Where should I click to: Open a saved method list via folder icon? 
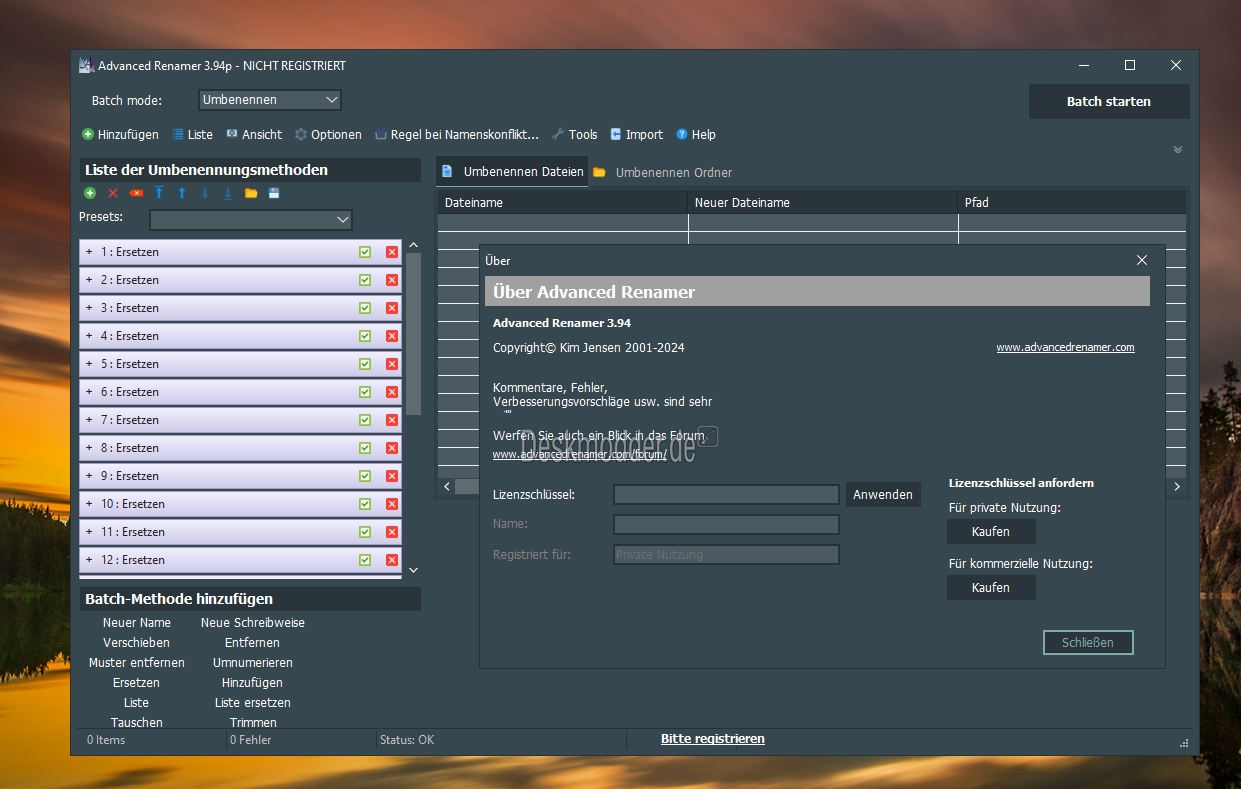click(x=251, y=193)
